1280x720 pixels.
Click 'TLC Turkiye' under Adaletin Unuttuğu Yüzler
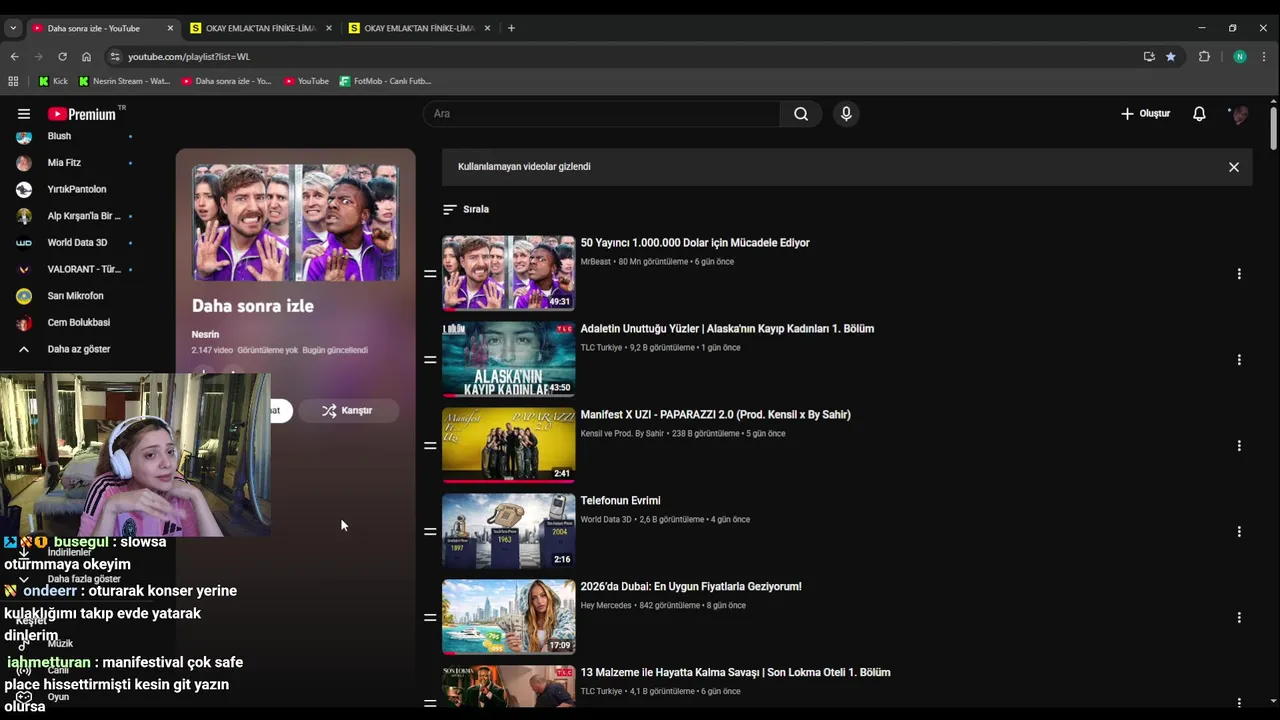pyautogui.click(x=601, y=347)
